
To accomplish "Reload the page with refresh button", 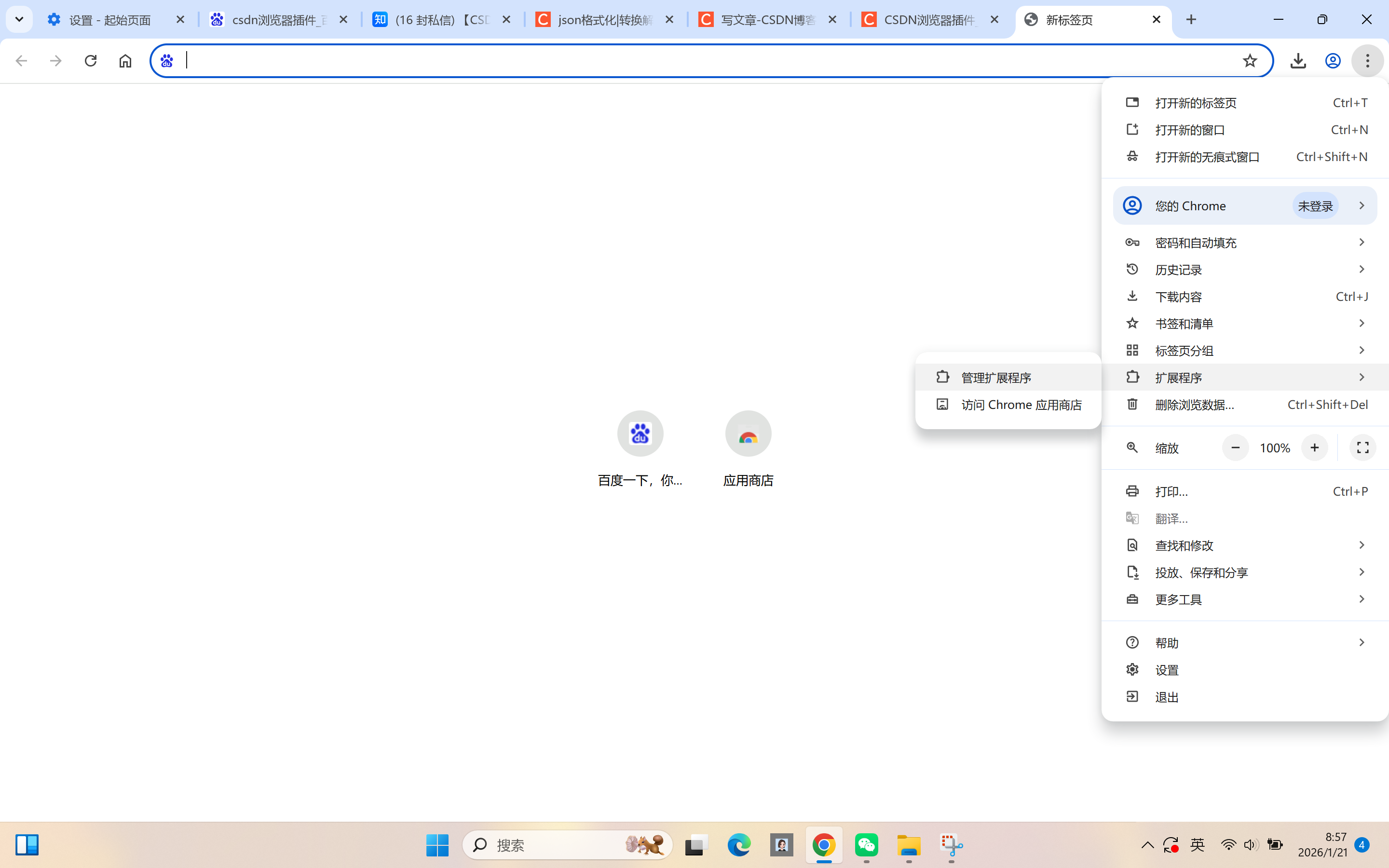I will click(90, 60).
